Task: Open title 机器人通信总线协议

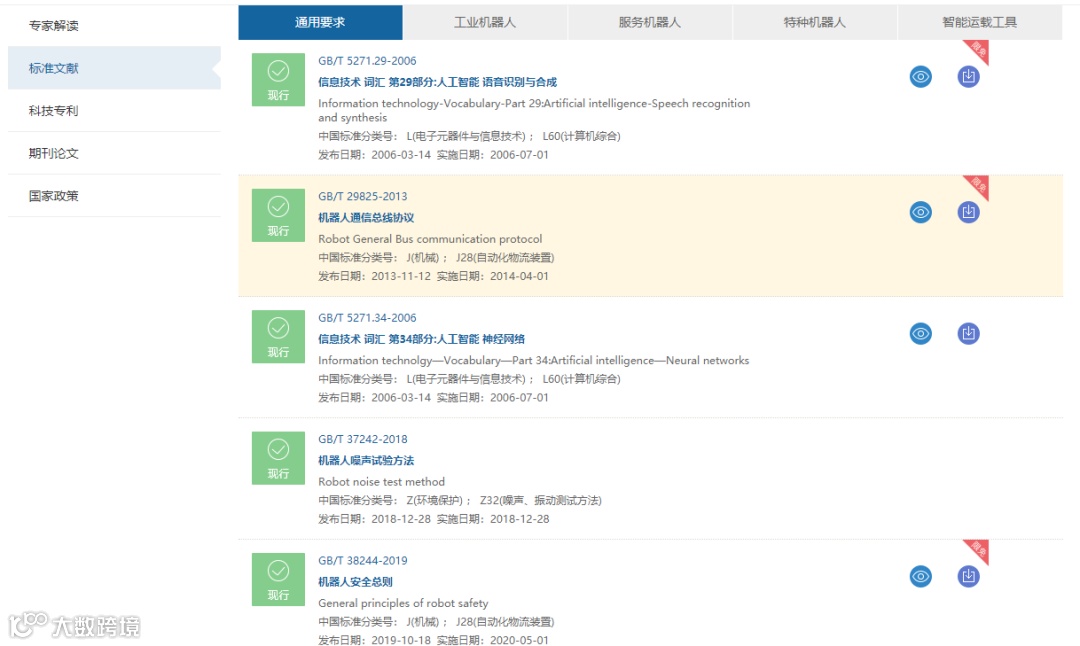Action: [366, 218]
